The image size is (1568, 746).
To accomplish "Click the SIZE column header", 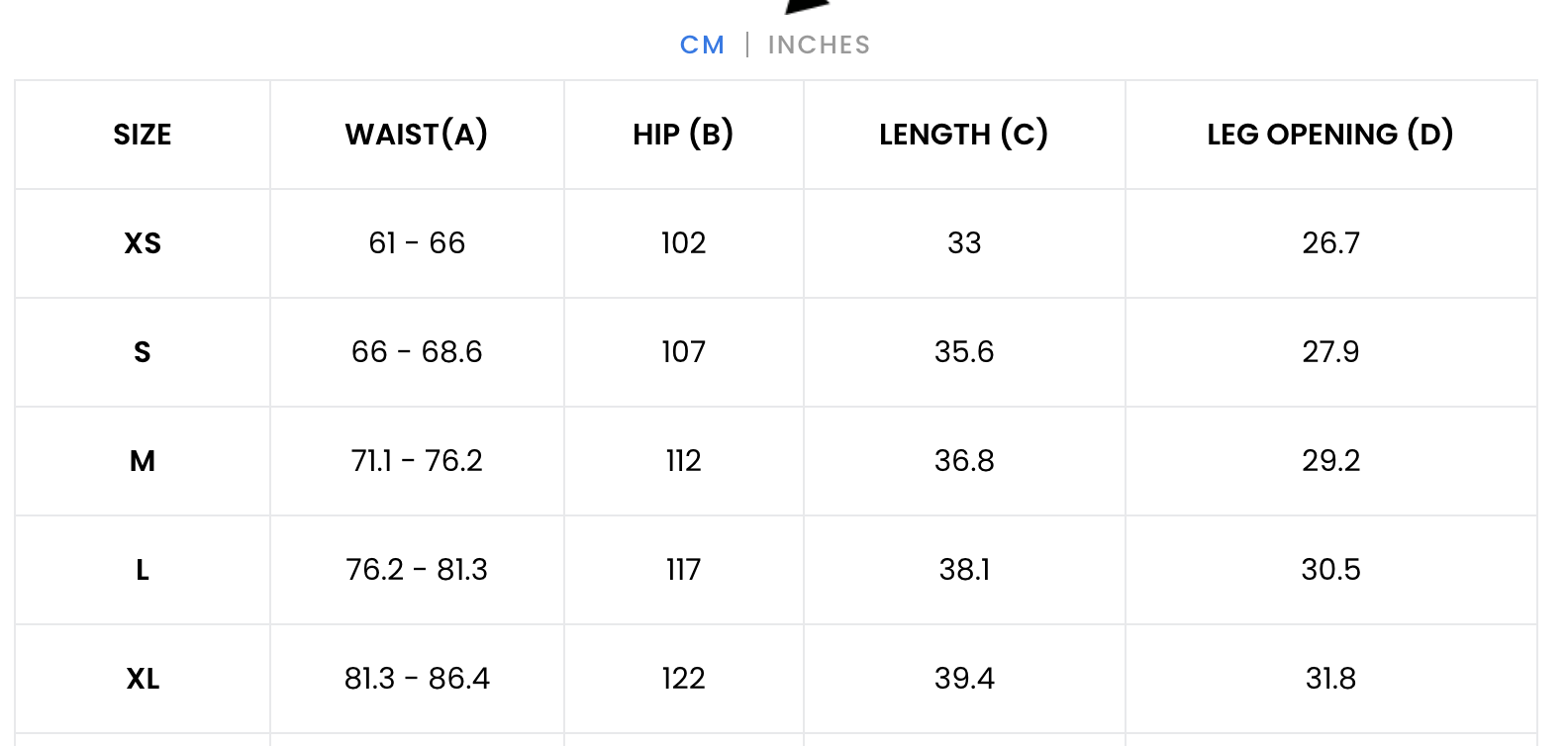I will coord(143,135).
